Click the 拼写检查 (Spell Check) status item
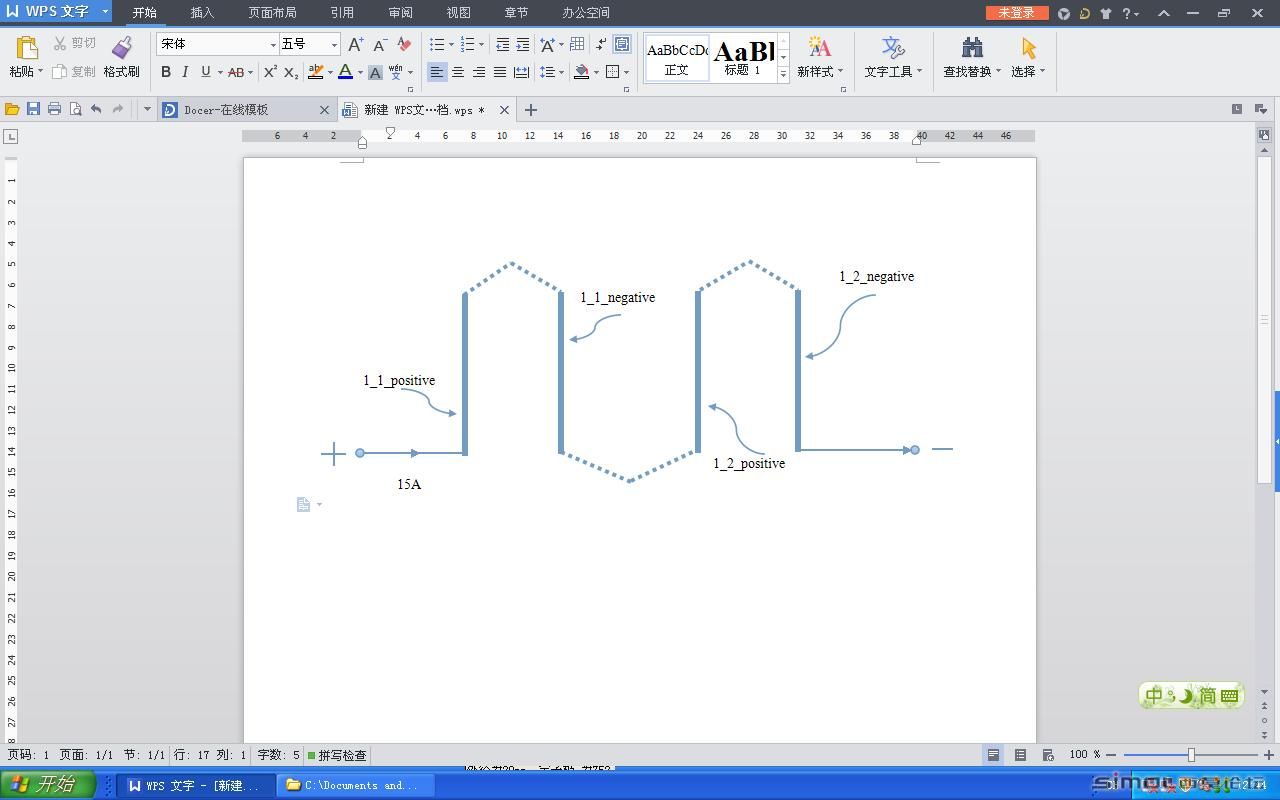This screenshot has height=800, width=1280. (x=337, y=755)
